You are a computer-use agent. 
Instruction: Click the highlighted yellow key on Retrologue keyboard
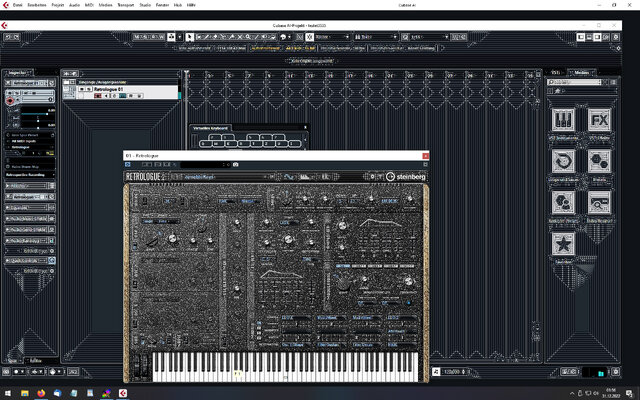(x=238, y=373)
